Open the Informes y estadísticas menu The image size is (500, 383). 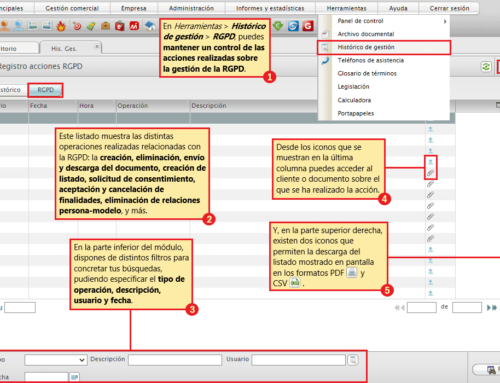coord(270,8)
